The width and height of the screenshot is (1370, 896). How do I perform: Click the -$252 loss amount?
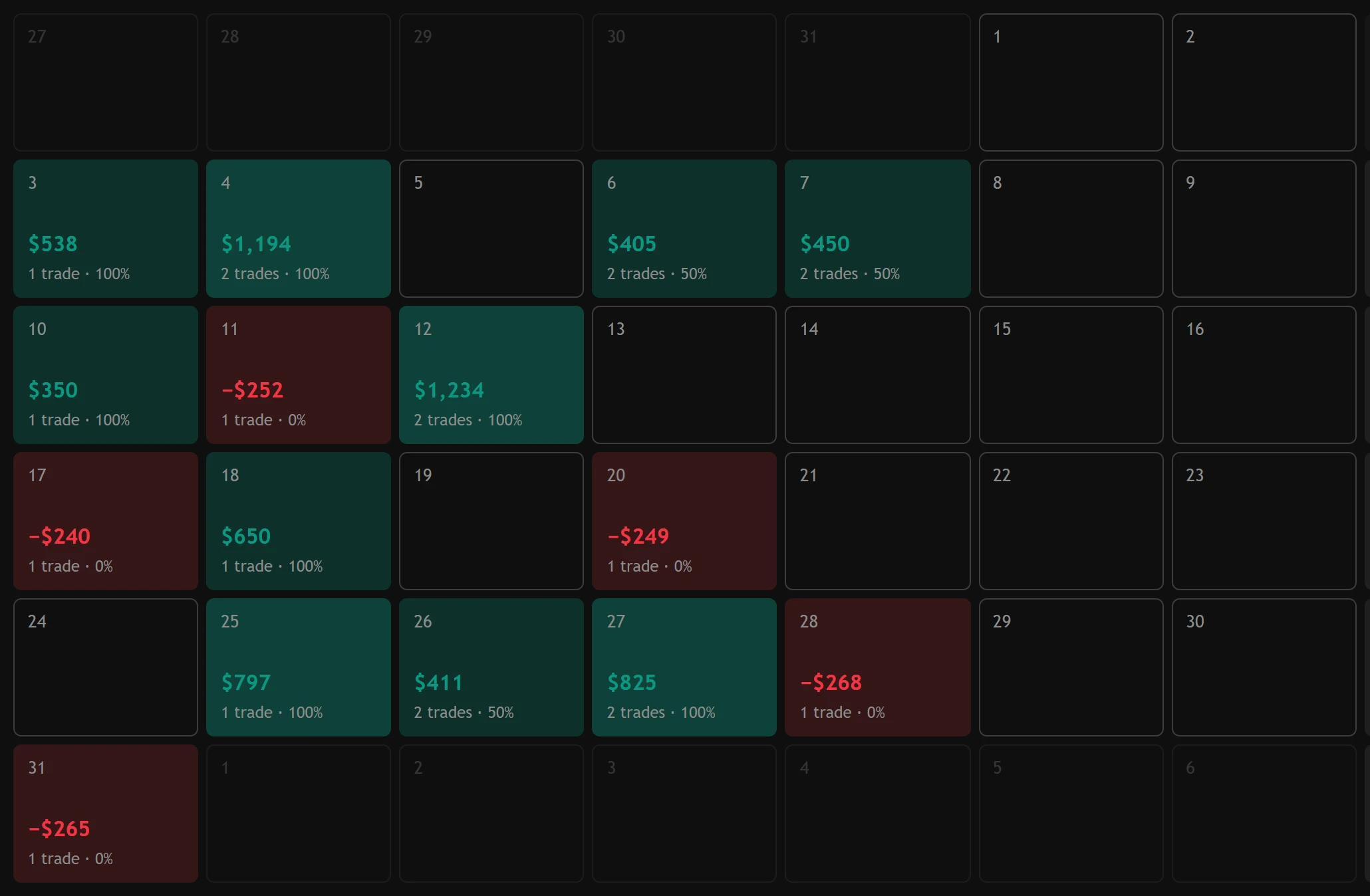coord(253,390)
